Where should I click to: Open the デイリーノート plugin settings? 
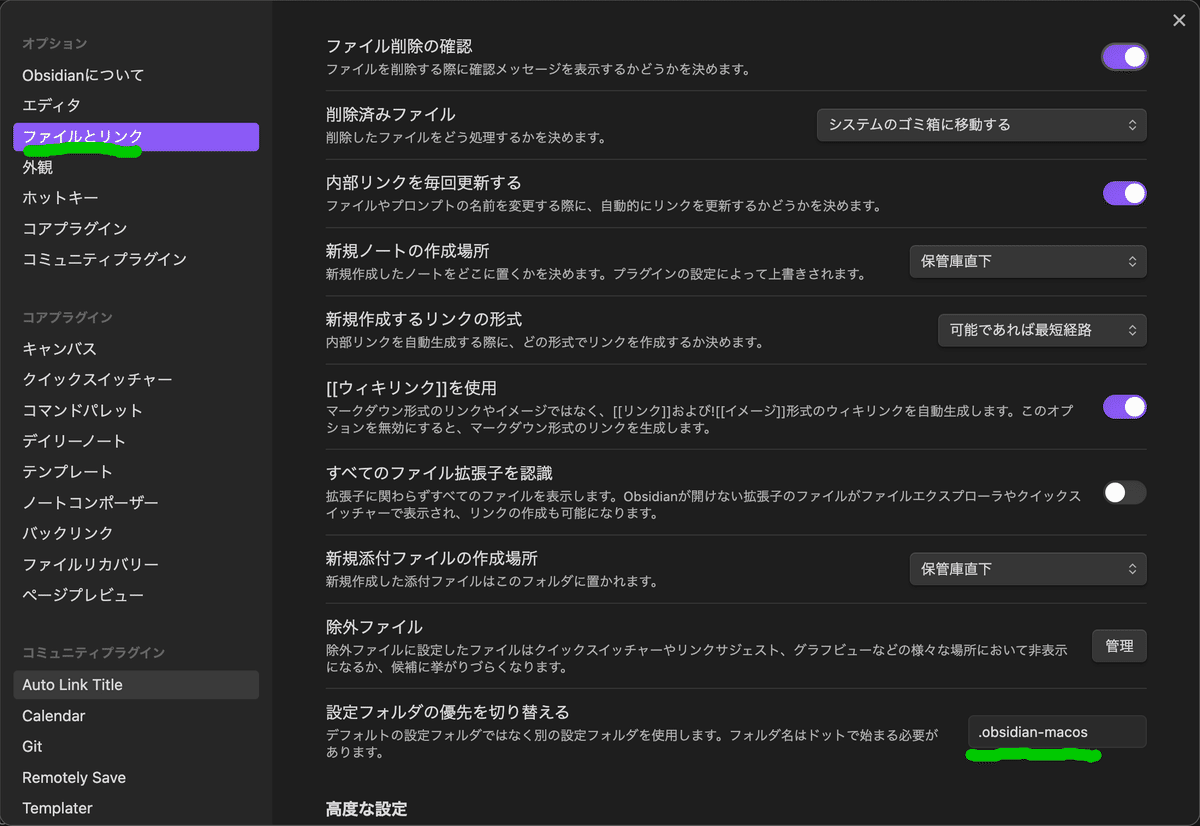(x=65, y=440)
